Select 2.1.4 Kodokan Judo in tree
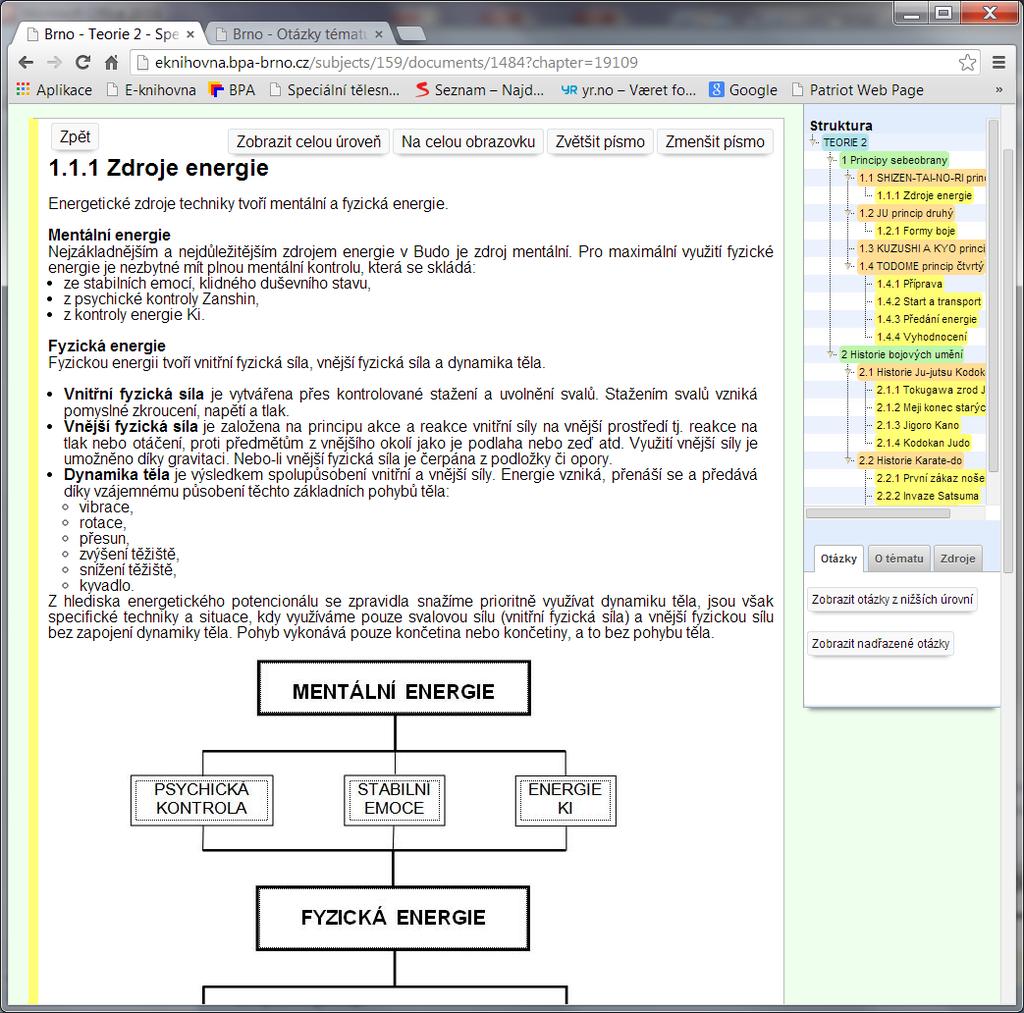 tap(923, 443)
